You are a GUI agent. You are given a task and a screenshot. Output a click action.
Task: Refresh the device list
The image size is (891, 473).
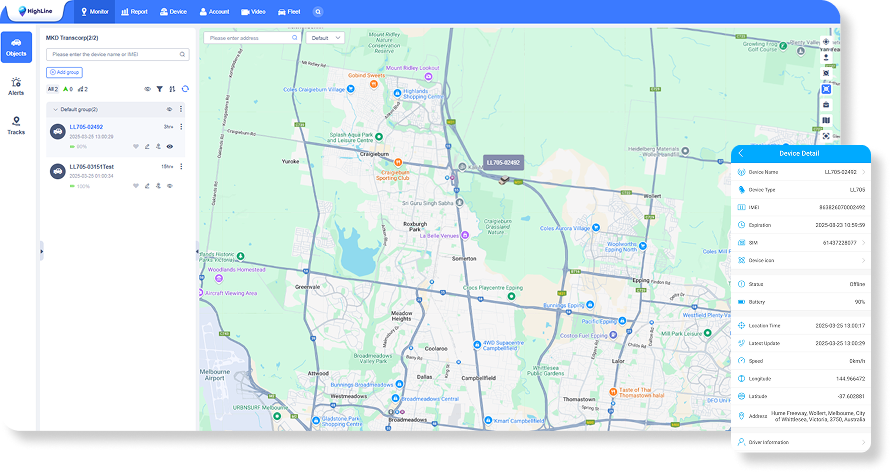(x=185, y=89)
